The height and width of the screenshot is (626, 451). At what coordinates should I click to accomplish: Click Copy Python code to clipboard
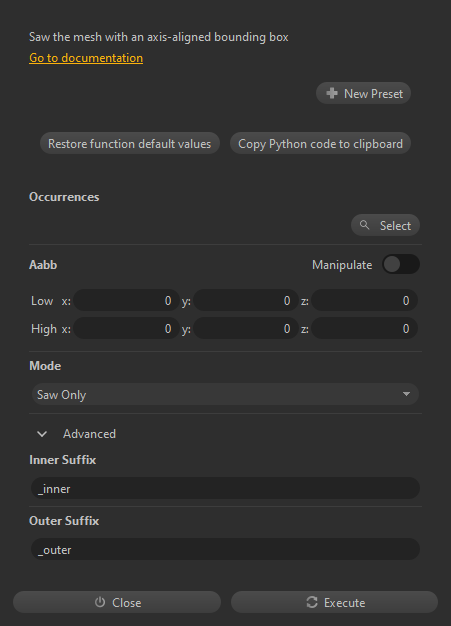pyautogui.click(x=320, y=143)
